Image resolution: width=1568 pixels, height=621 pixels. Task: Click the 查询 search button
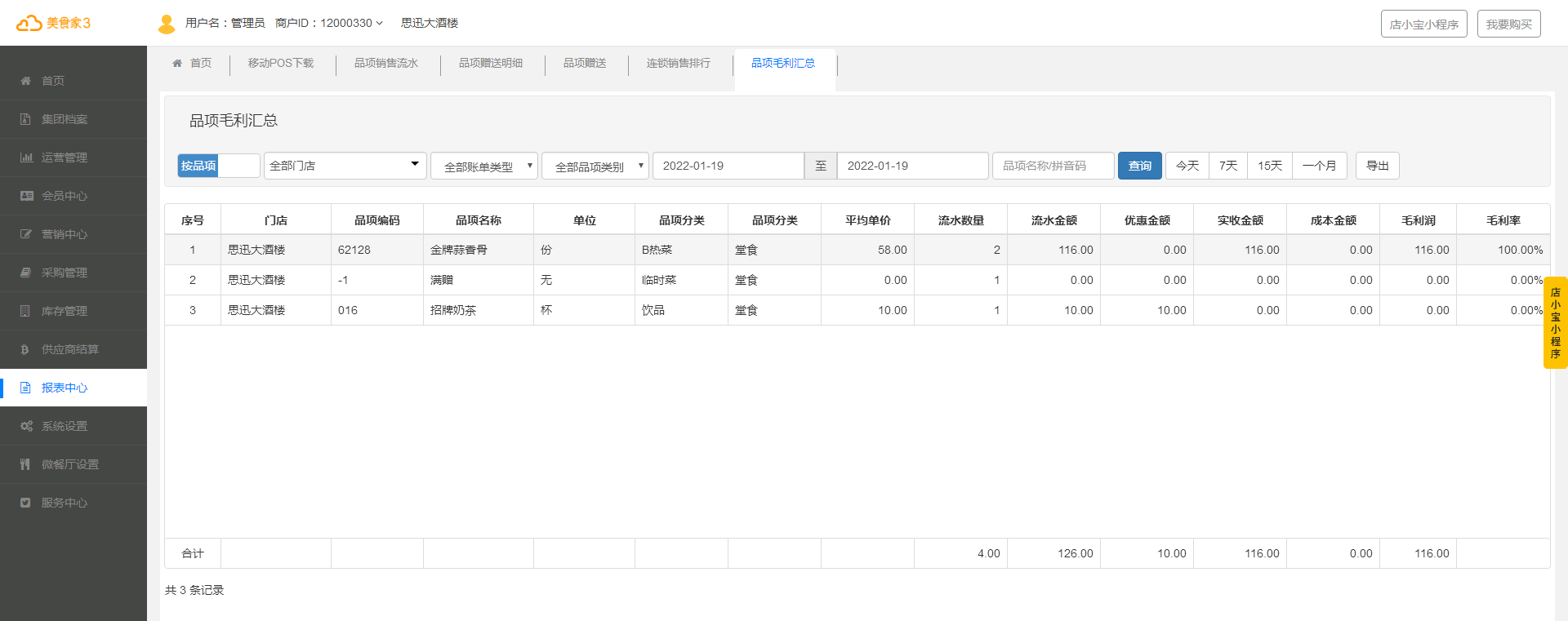pyautogui.click(x=1140, y=166)
